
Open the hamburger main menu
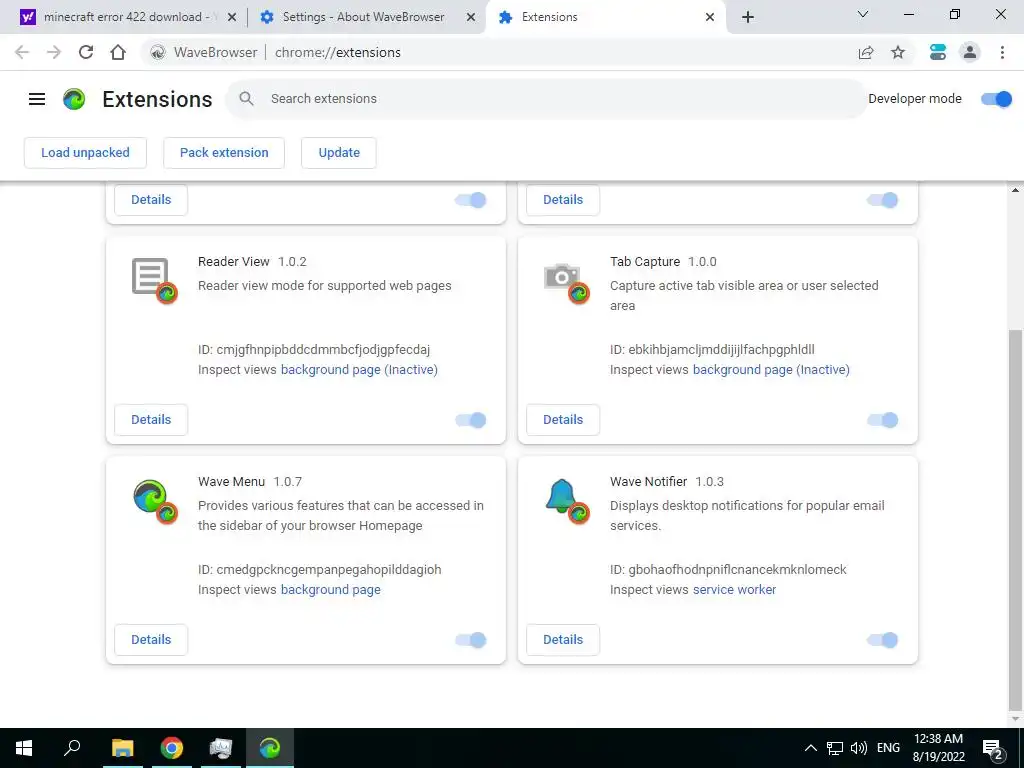(x=37, y=99)
